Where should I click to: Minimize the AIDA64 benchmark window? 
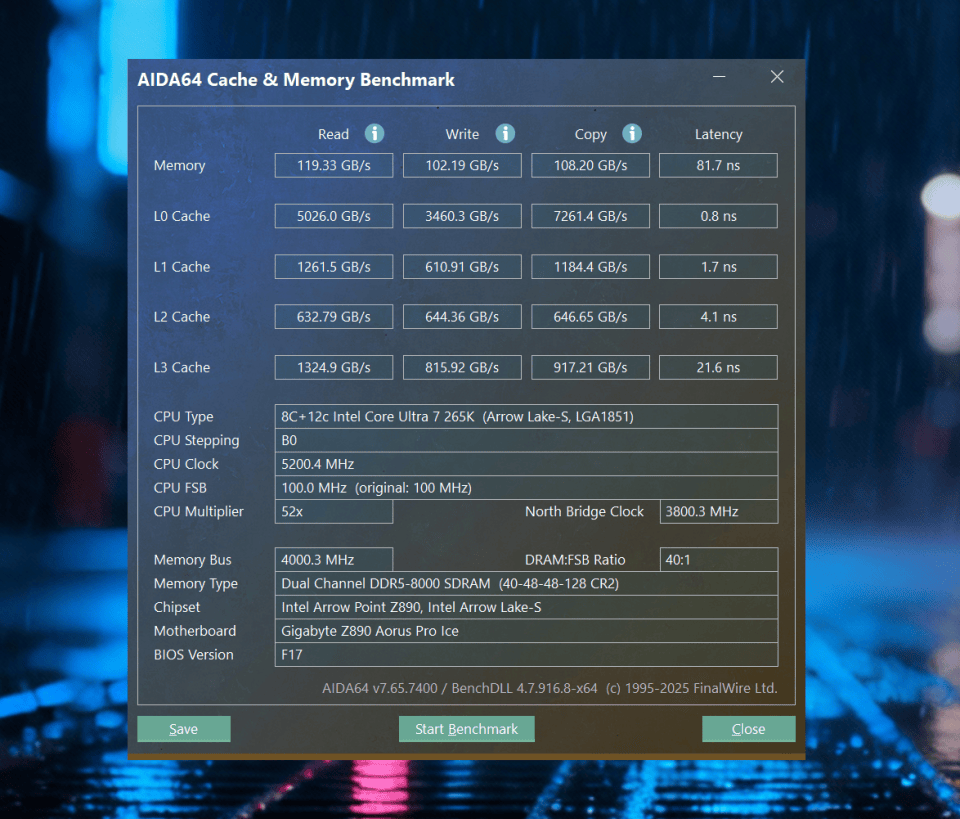tap(718, 76)
